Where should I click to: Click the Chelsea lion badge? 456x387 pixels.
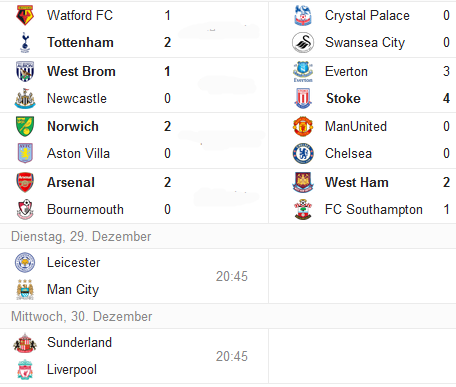pos(303,153)
